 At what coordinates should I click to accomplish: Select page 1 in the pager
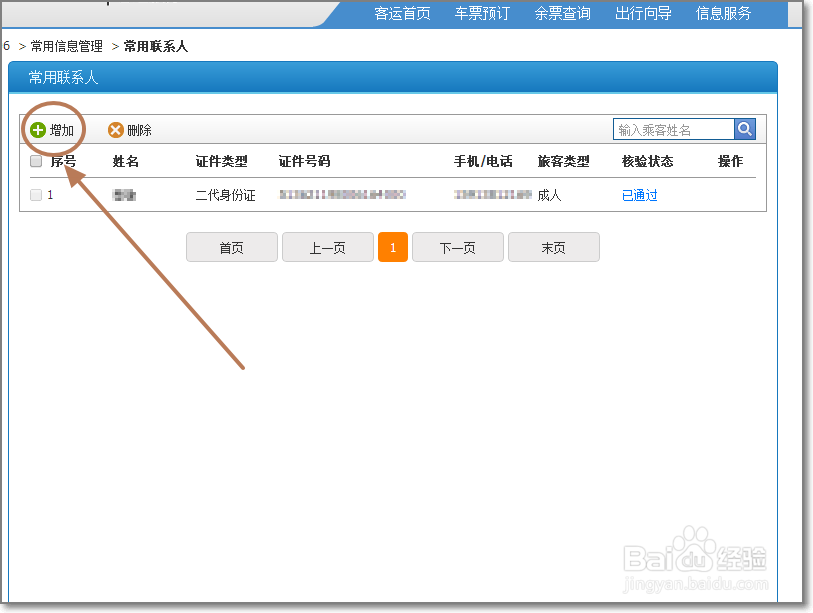click(x=393, y=247)
